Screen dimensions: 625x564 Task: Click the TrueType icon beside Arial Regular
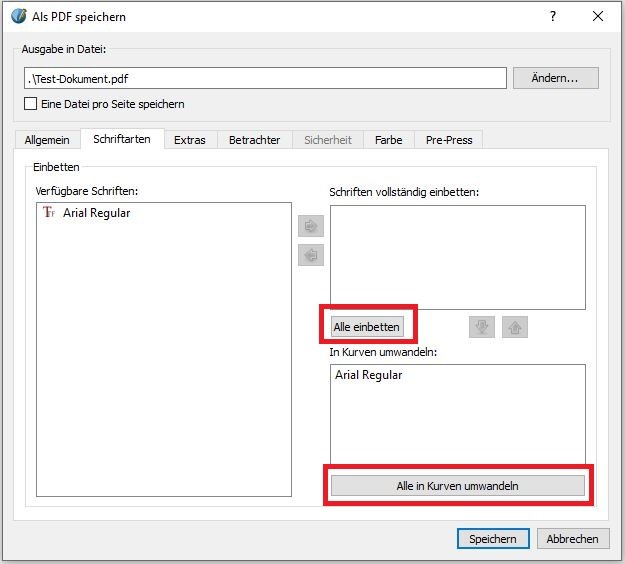click(49, 213)
